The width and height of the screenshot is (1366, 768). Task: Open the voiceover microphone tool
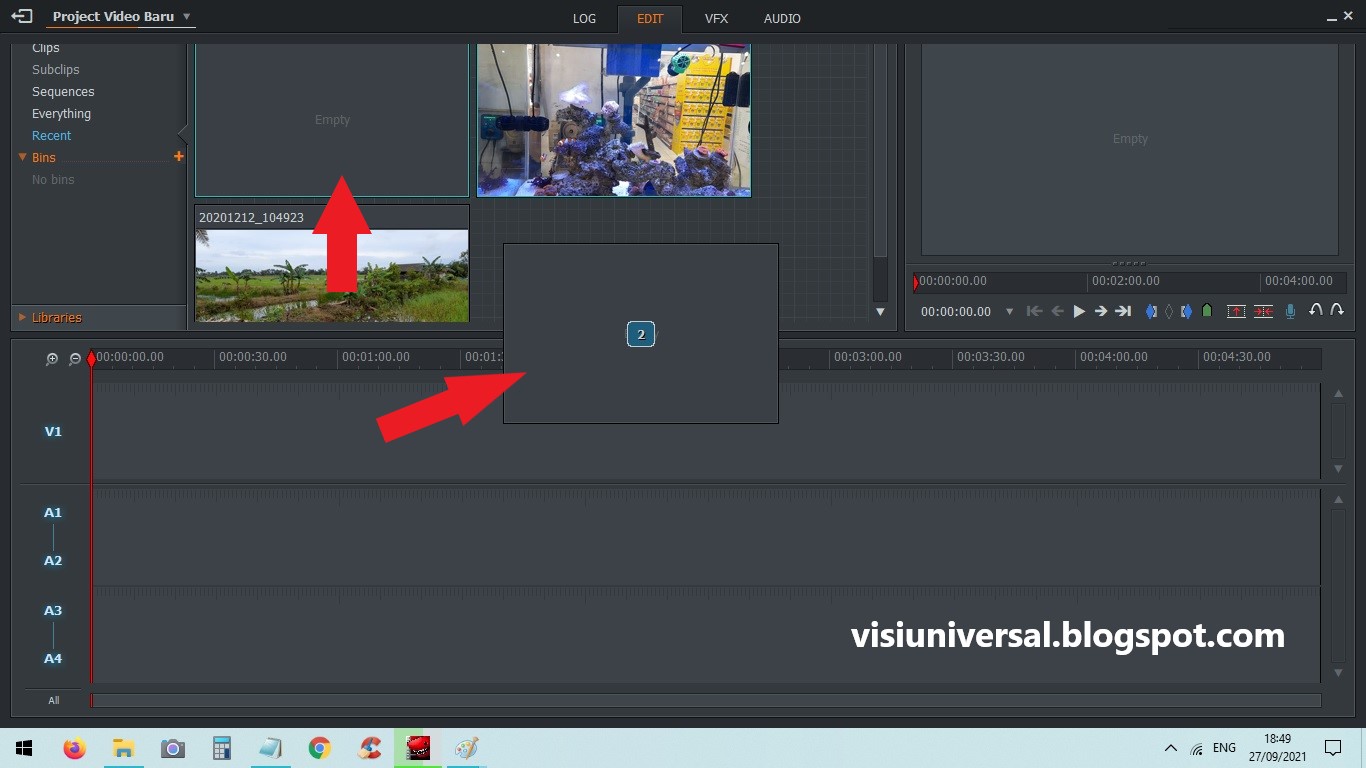tap(1290, 310)
